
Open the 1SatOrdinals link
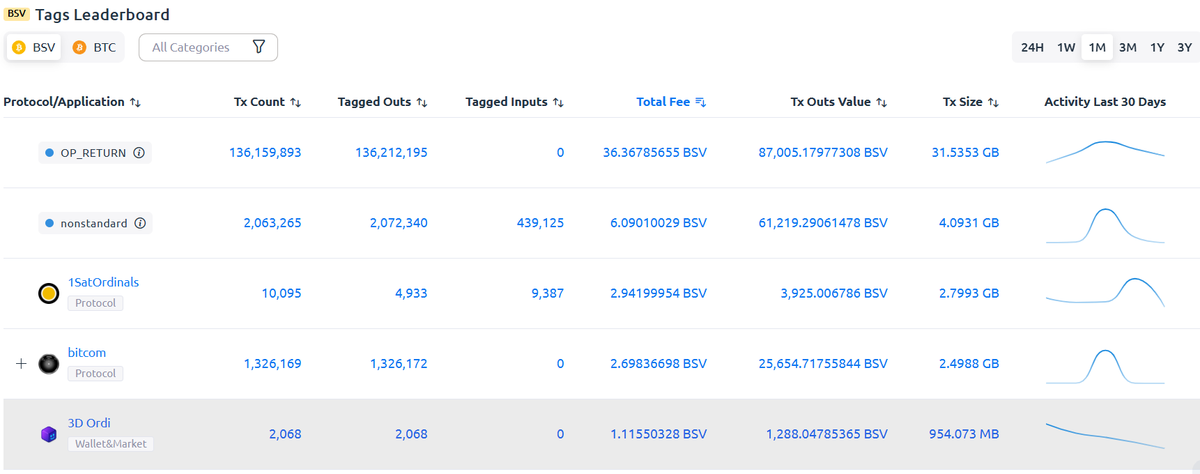pos(103,282)
